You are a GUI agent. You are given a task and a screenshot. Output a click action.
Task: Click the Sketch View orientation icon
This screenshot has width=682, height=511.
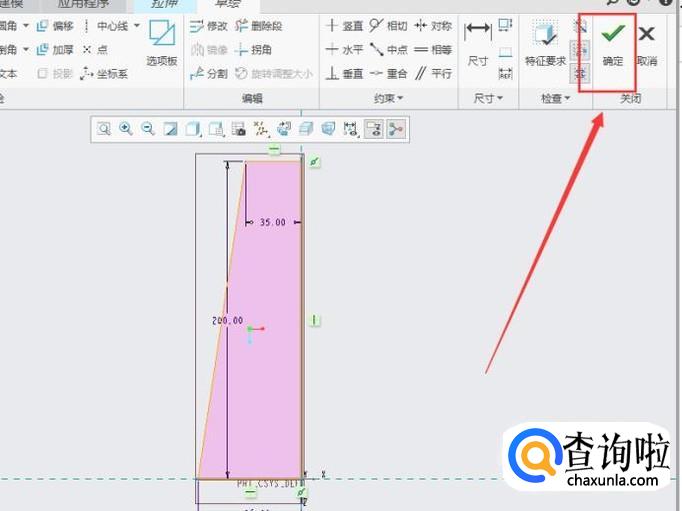[x=284, y=129]
